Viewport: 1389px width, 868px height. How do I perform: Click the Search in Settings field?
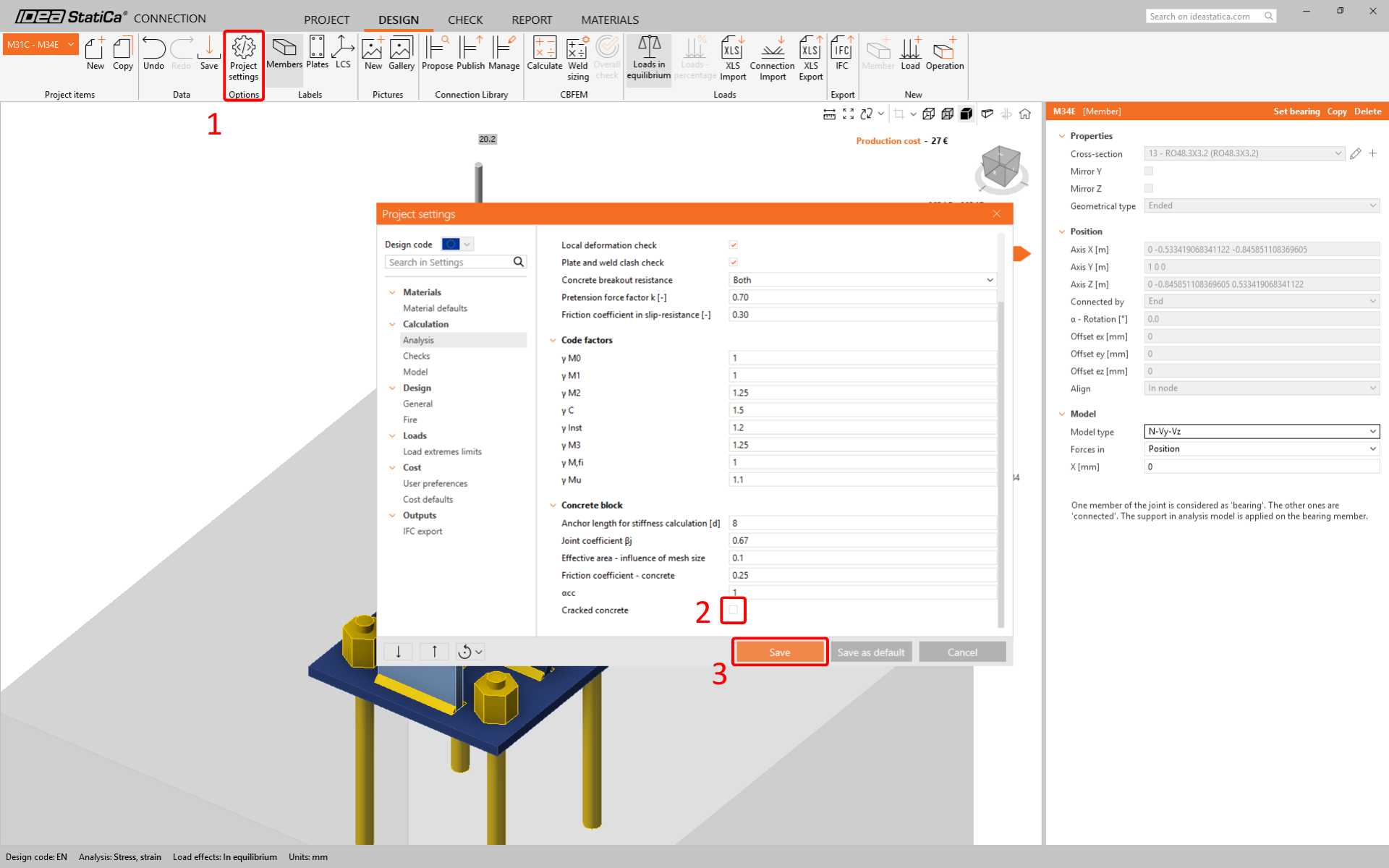point(449,262)
